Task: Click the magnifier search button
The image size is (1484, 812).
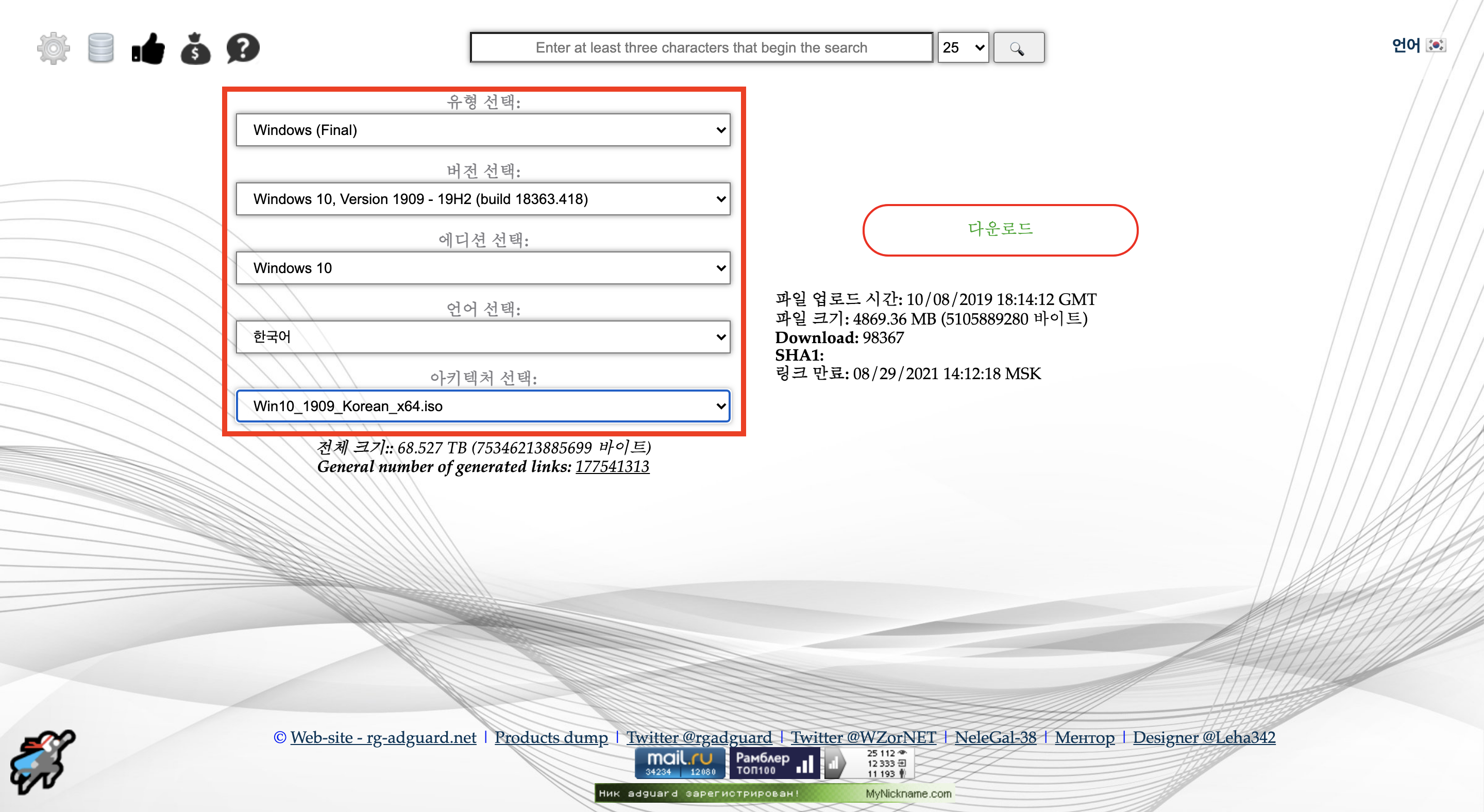Action: click(1018, 48)
